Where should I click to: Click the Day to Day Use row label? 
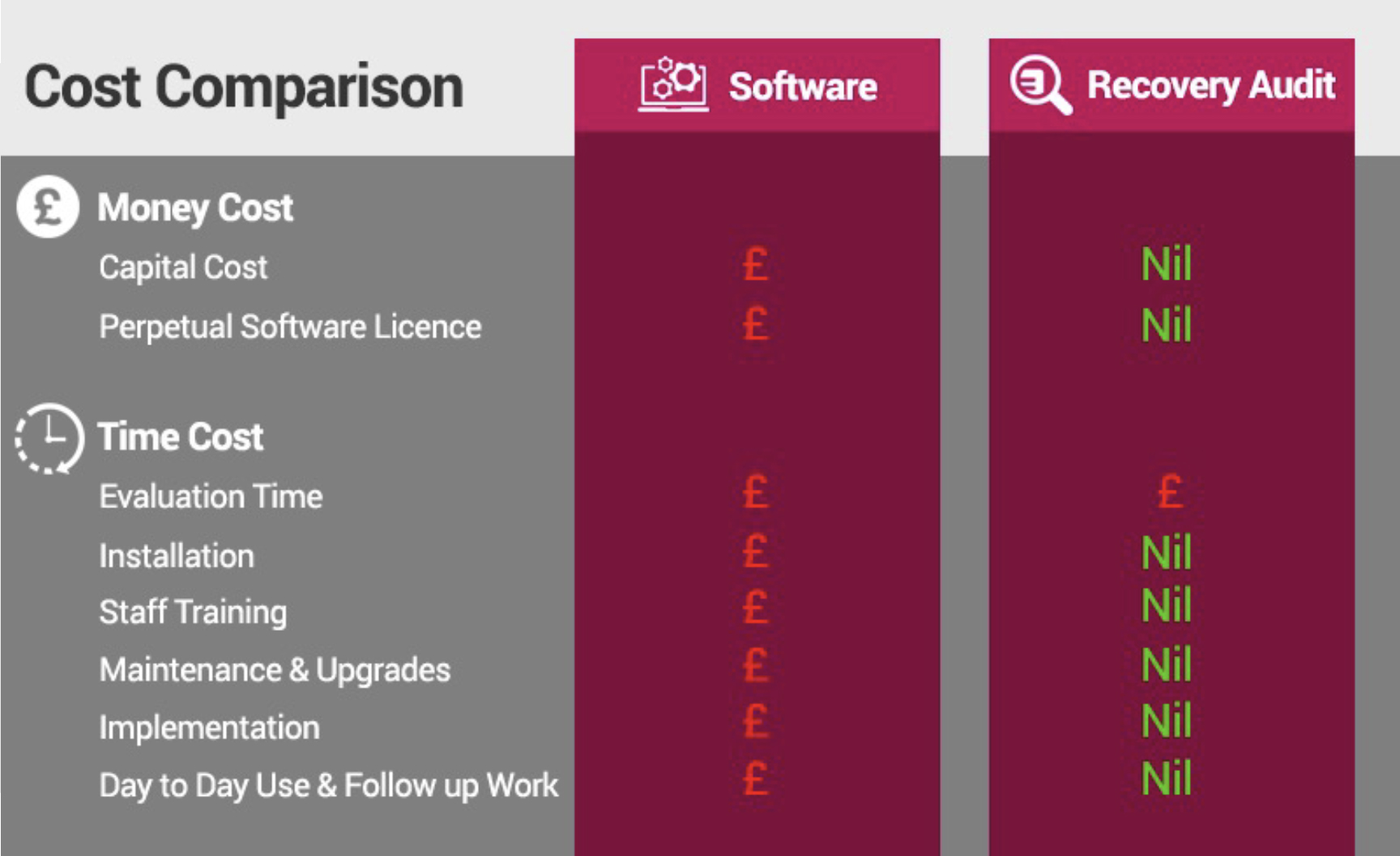(329, 785)
